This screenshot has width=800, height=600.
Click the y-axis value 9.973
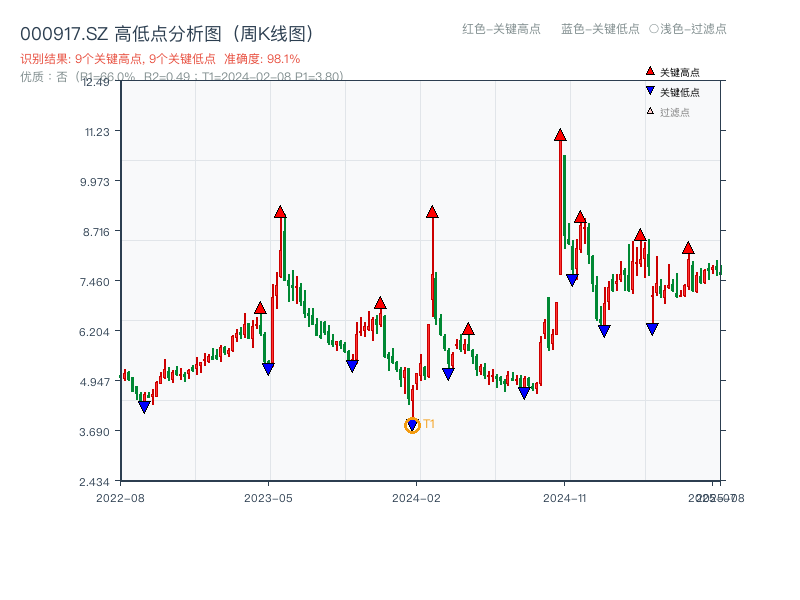point(94,182)
